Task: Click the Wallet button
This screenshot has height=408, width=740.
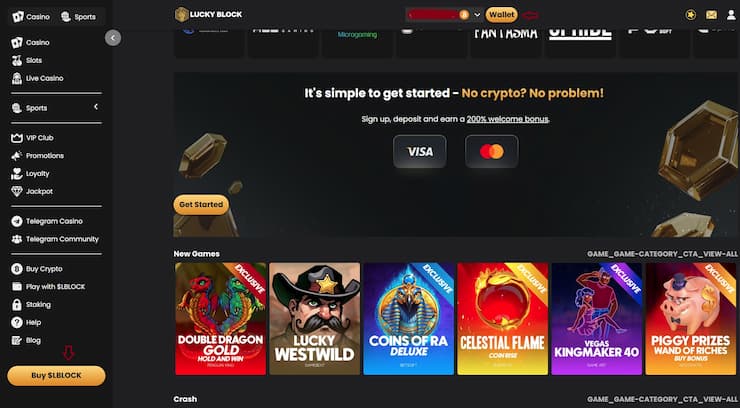Action: tap(502, 15)
